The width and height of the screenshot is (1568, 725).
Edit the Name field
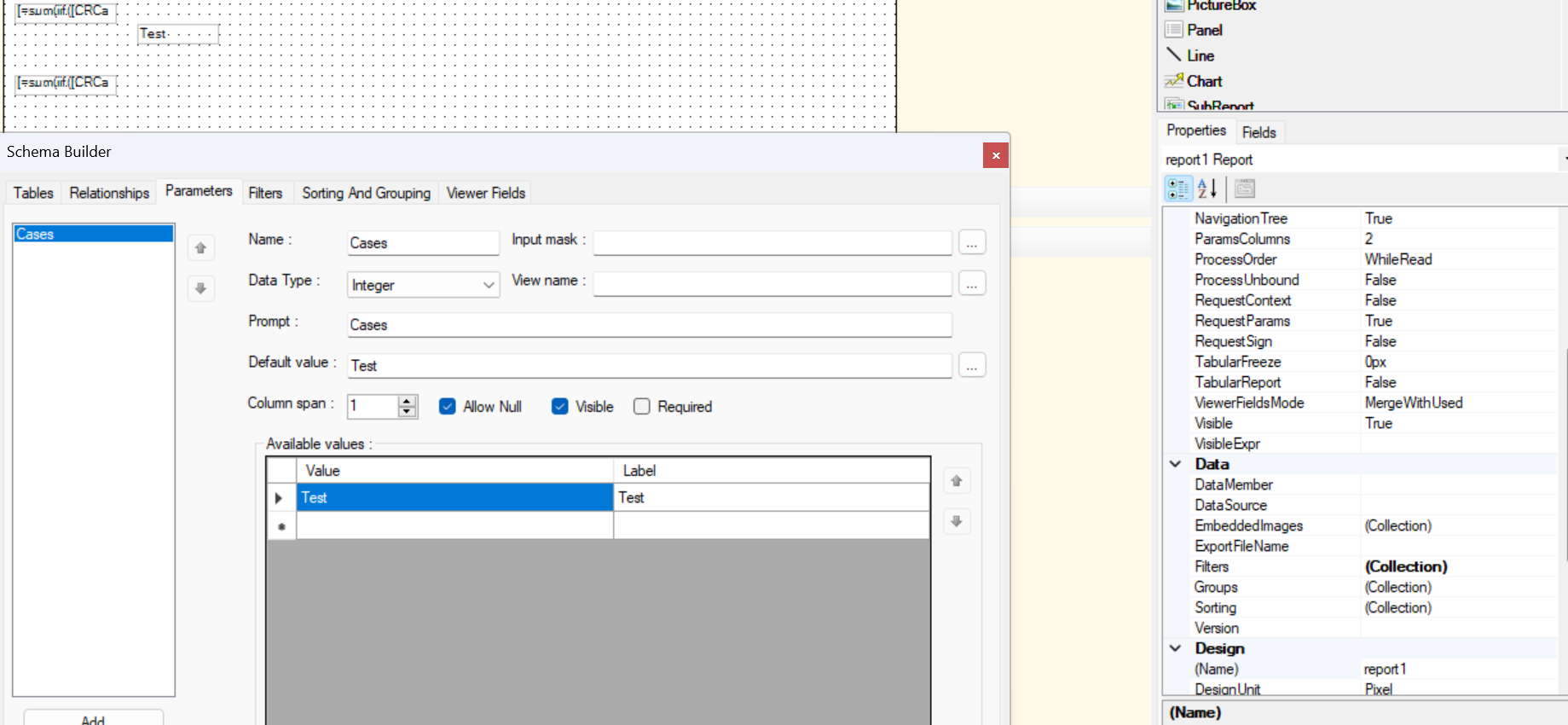click(423, 243)
